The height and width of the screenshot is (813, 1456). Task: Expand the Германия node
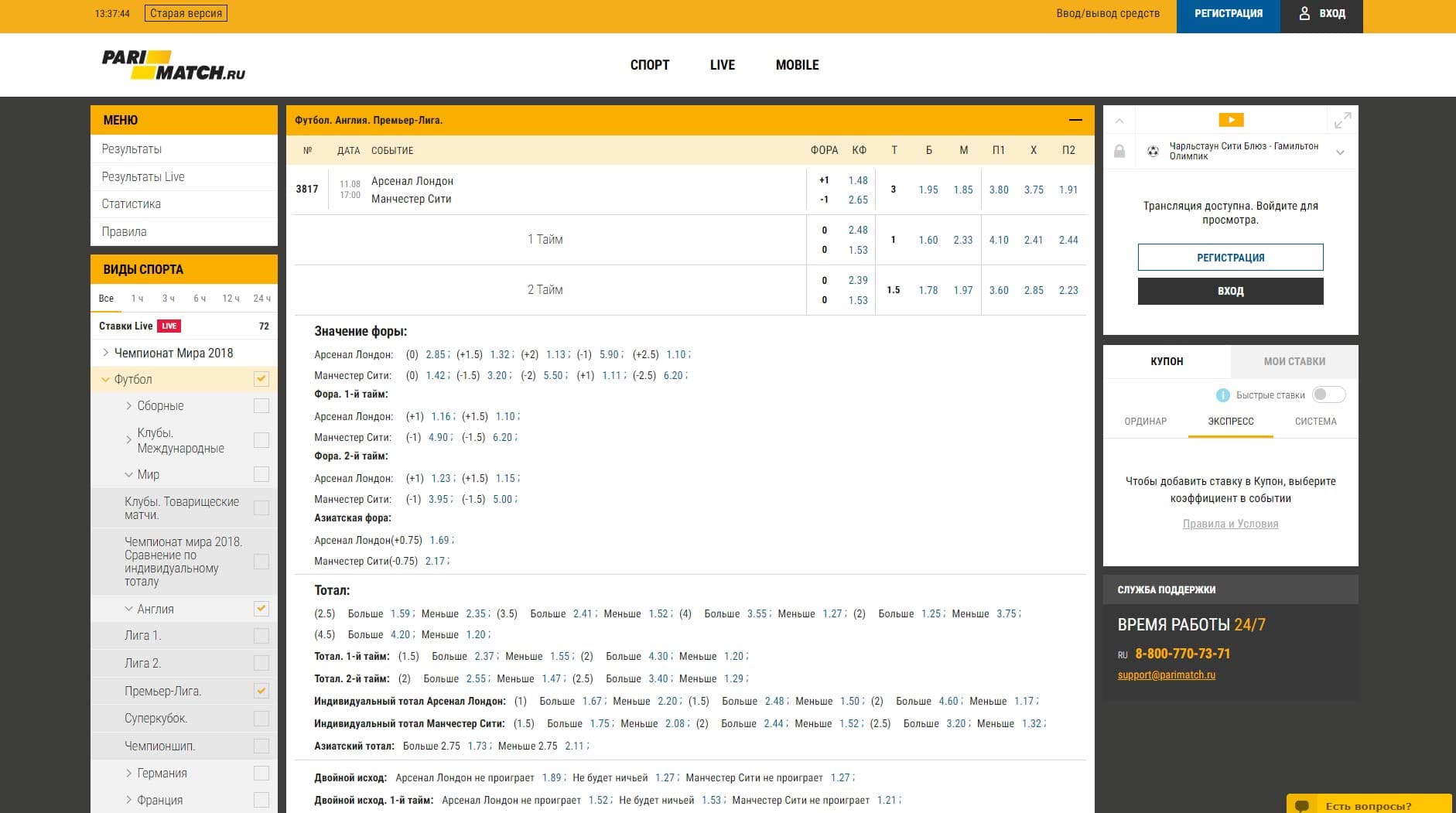pos(128,773)
